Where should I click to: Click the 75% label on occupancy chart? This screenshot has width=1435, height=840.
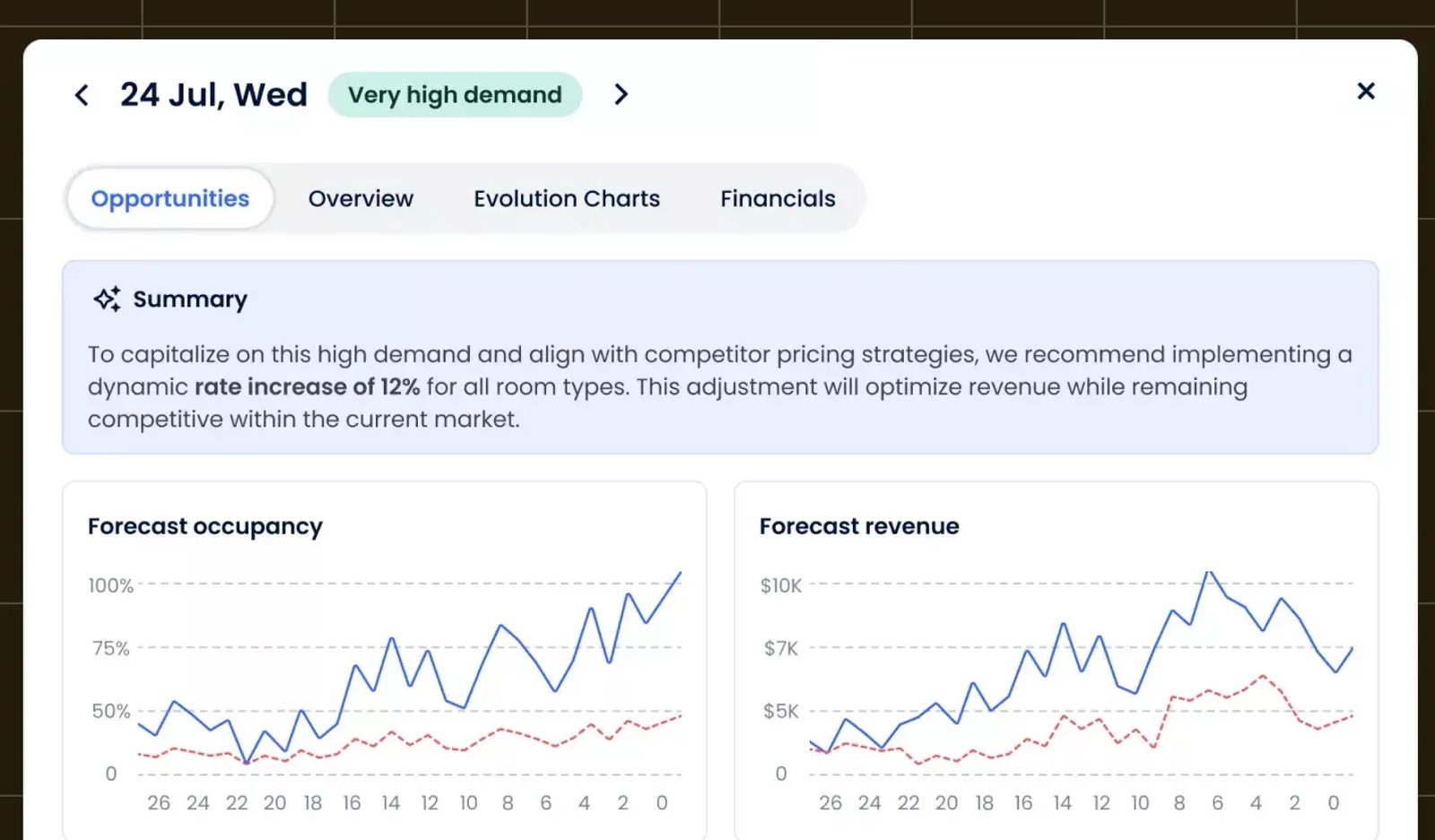[x=111, y=648]
